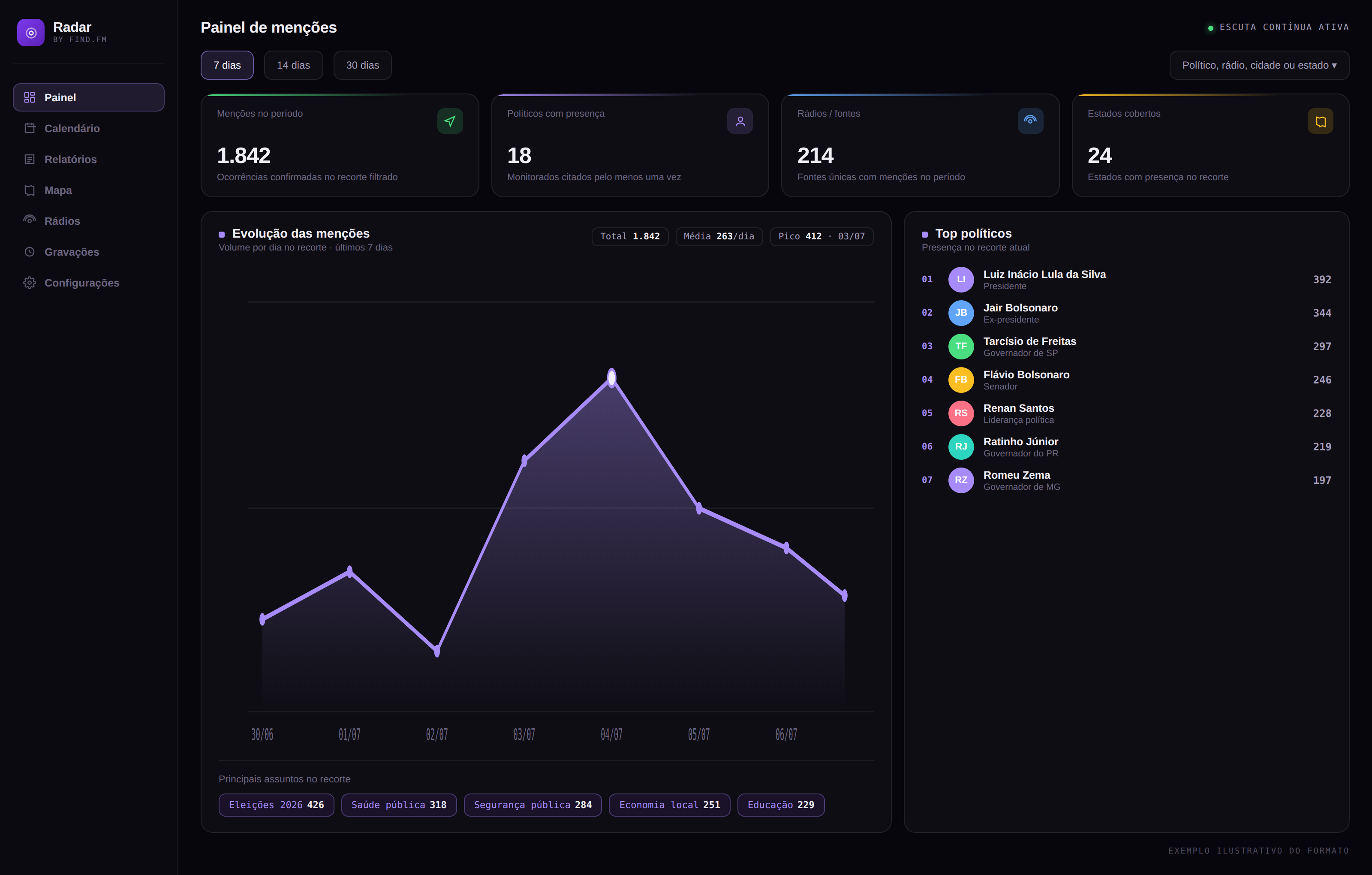Click the Painel grid icon in sidebar
The image size is (1372, 875).
coord(30,97)
